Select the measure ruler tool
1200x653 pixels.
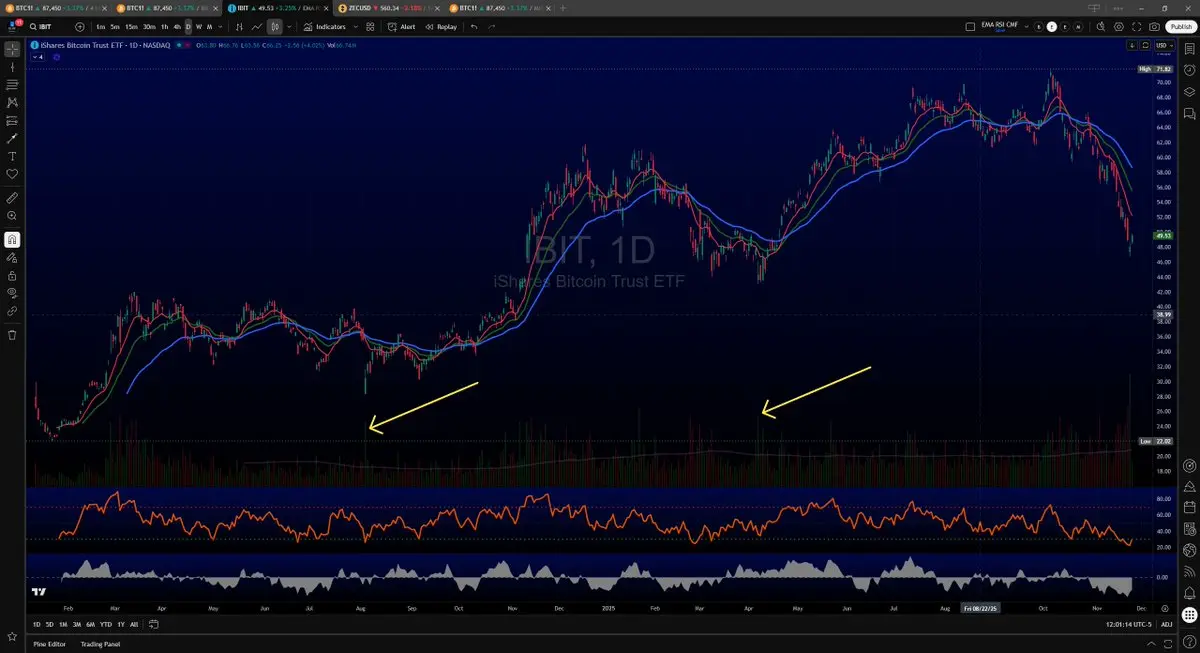coord(12,197)
